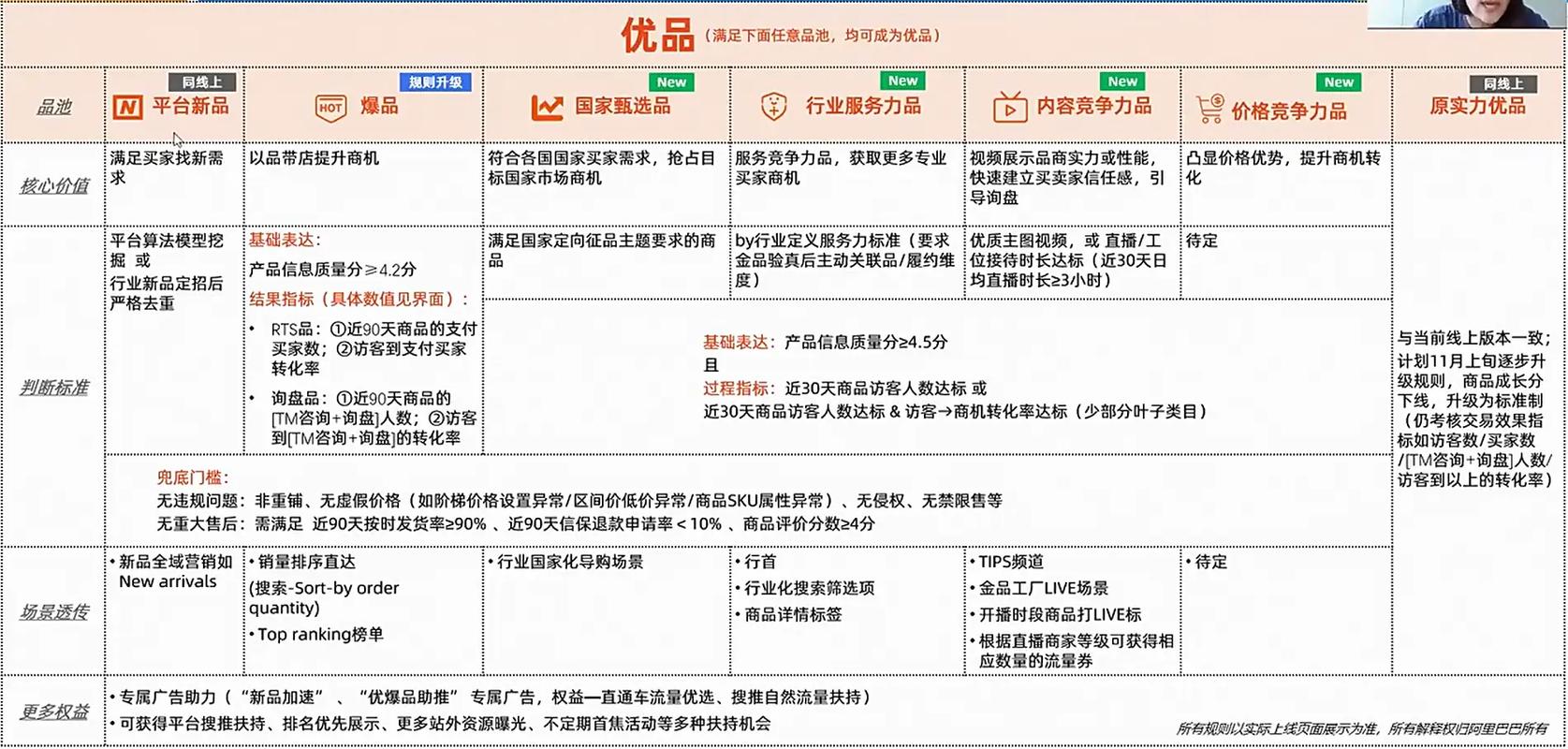The height and width of the screenshot is (749, 1568).
Task: Click the 行业服务力品 column heading text
Action: coord(863,106)
